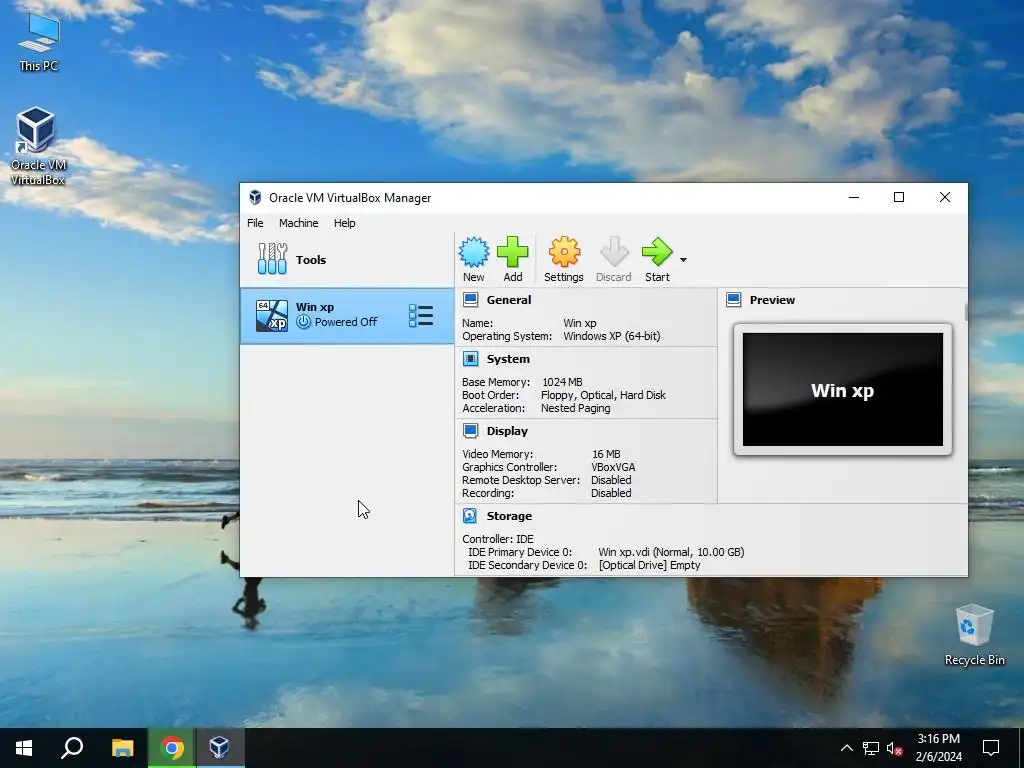Viewport: 1024px width, 768px height.
Task: Select the Tools item in the sidebar
Action: point(347,259)
